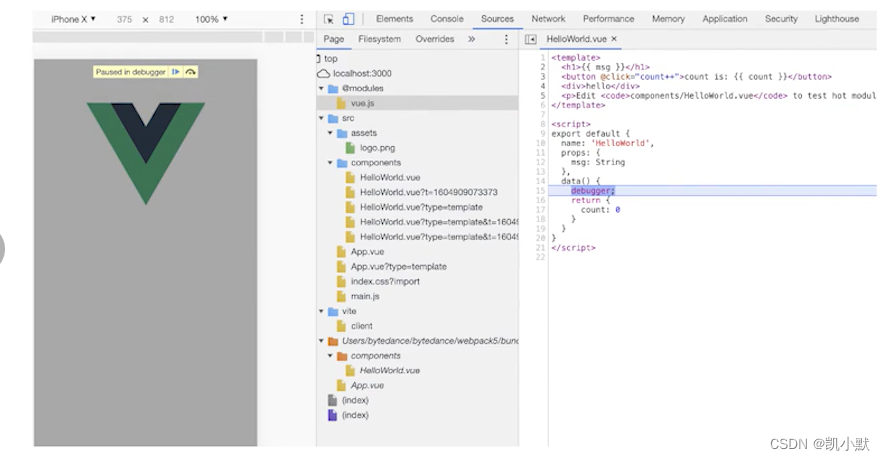885x461 pixels.
Task: Select the Overrides navigator tab
Action: click(x=435, y=39)
